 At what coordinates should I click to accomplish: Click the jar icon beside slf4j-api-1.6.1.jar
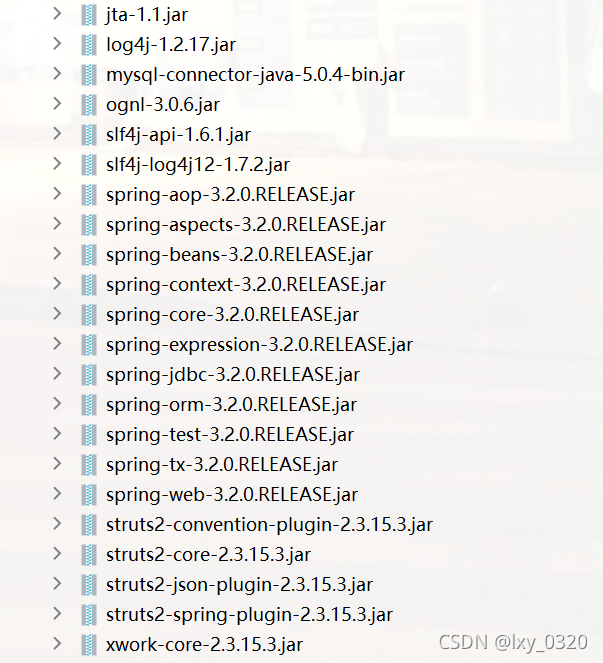89,135
